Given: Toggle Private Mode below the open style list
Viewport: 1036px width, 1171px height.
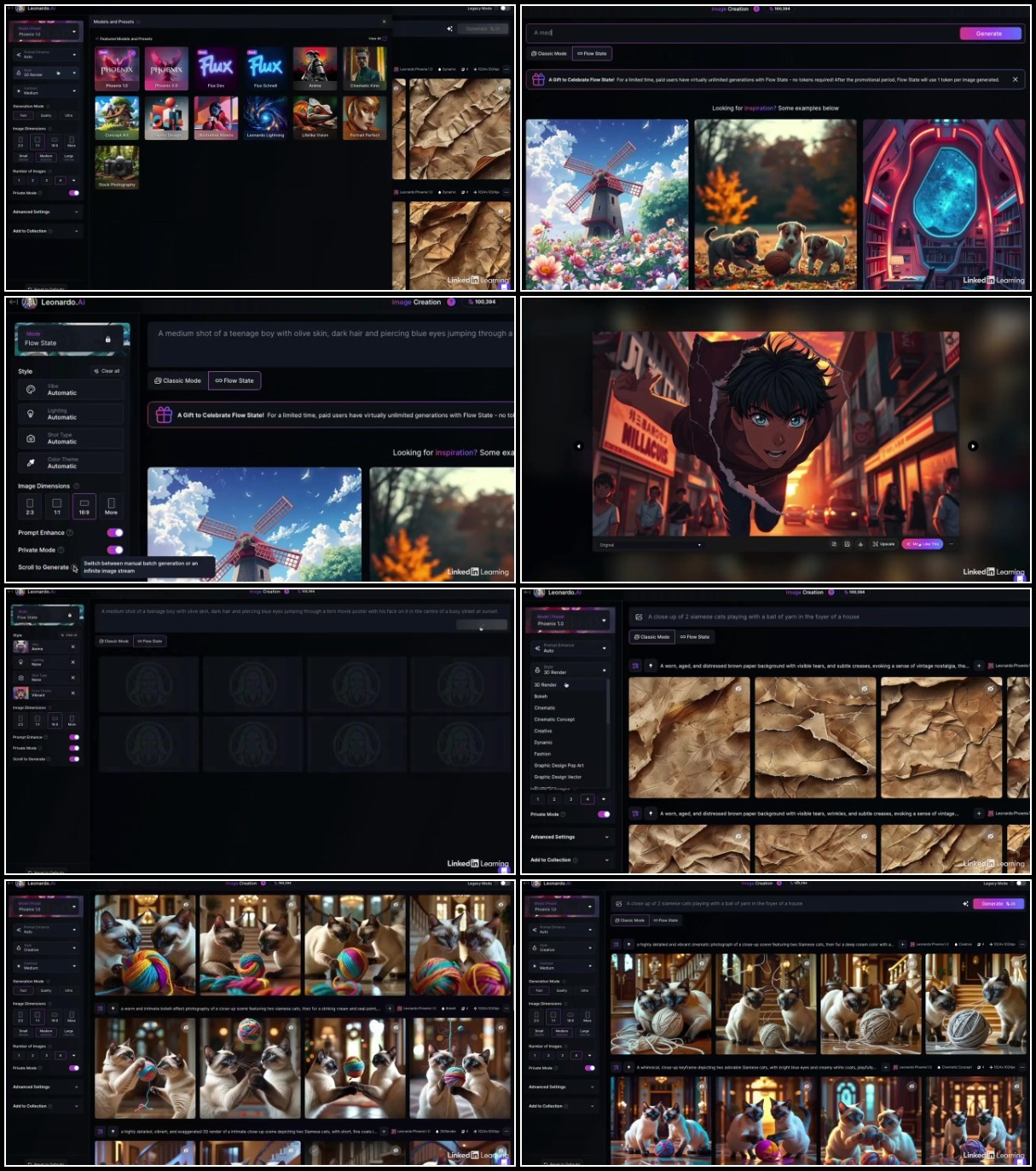Looking at the screenshot, I should coord(604,814).
